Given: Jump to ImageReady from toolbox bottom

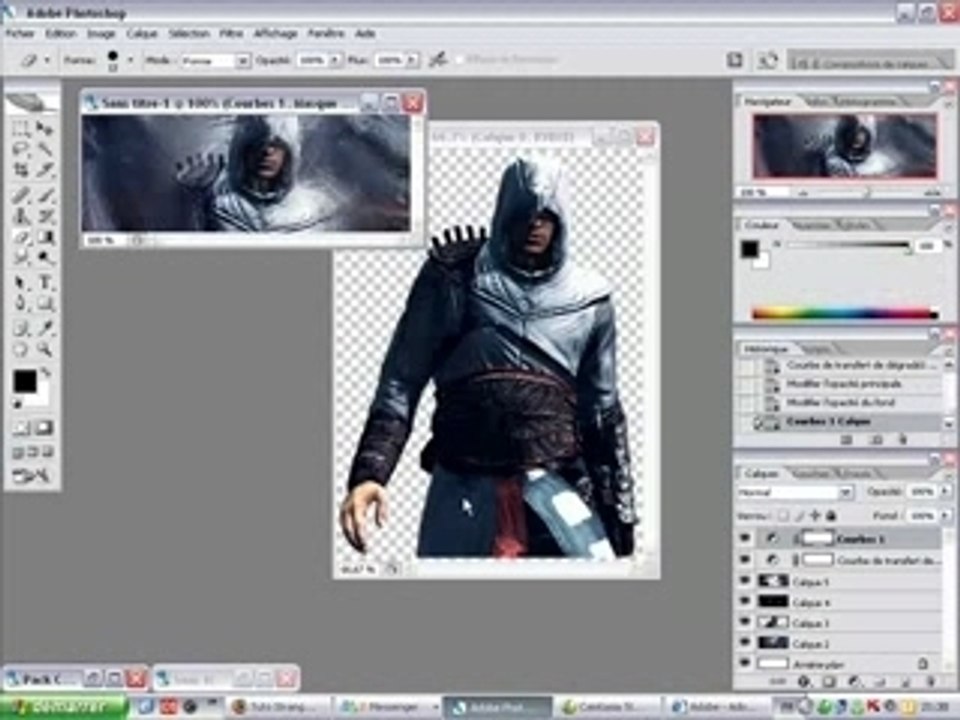Looking at the screenshot, I should click(31, 475).
